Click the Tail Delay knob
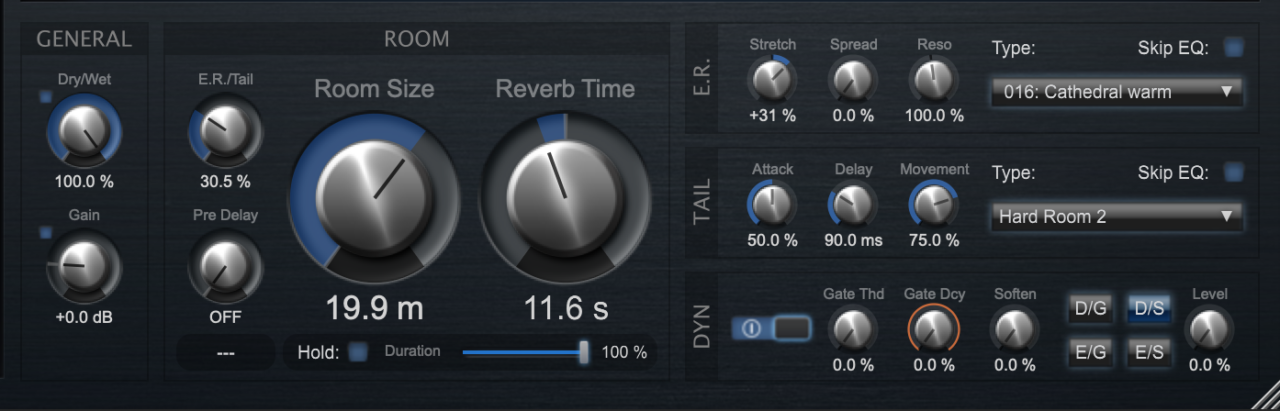This screenshot has width=1280, height=411. [853, 205]
